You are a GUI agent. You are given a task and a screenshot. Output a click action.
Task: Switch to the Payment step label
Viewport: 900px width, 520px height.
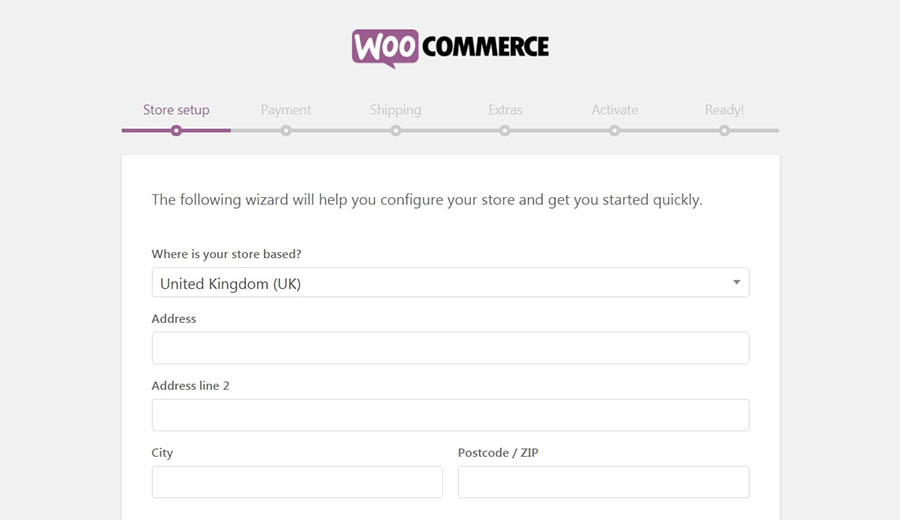click(286, 110)
